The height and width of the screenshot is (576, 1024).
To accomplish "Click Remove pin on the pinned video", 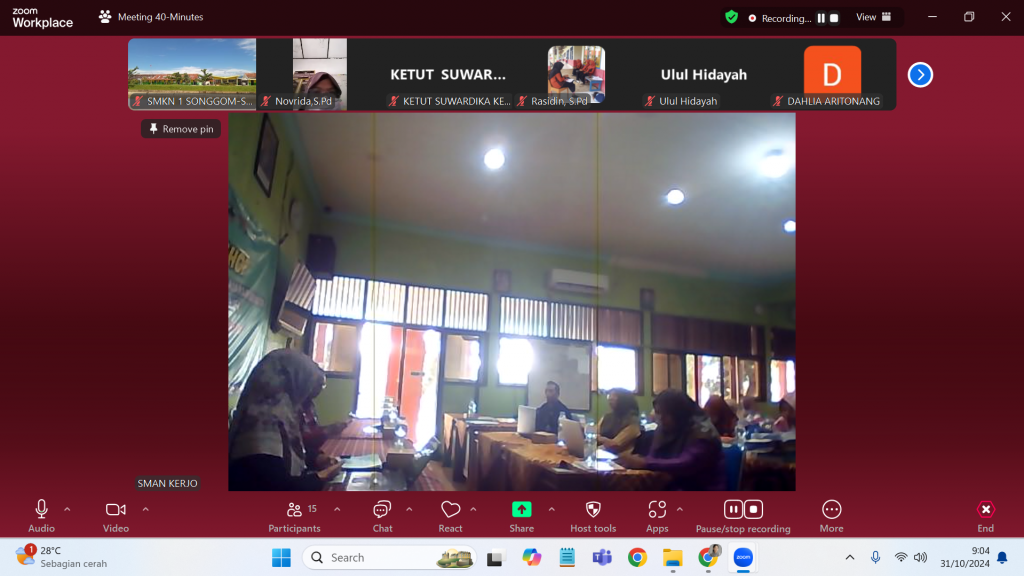I will [x=181, y=129].
